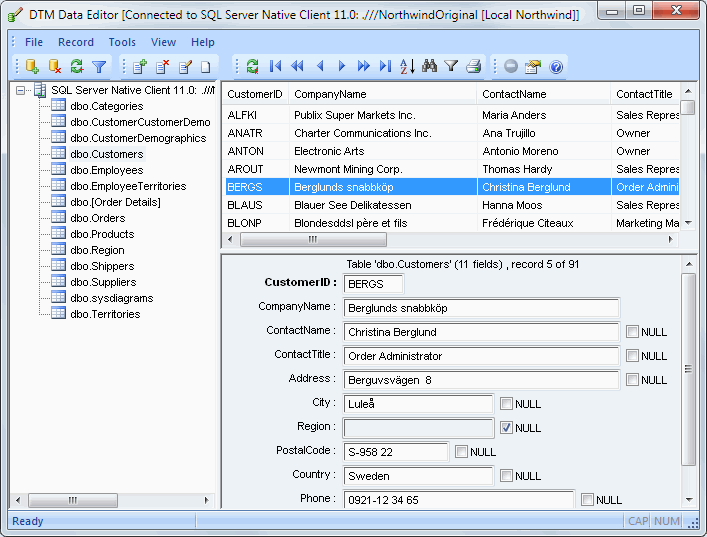Click the delete record icon
This screenshot has width=707, height=537.
click(162, 67)
